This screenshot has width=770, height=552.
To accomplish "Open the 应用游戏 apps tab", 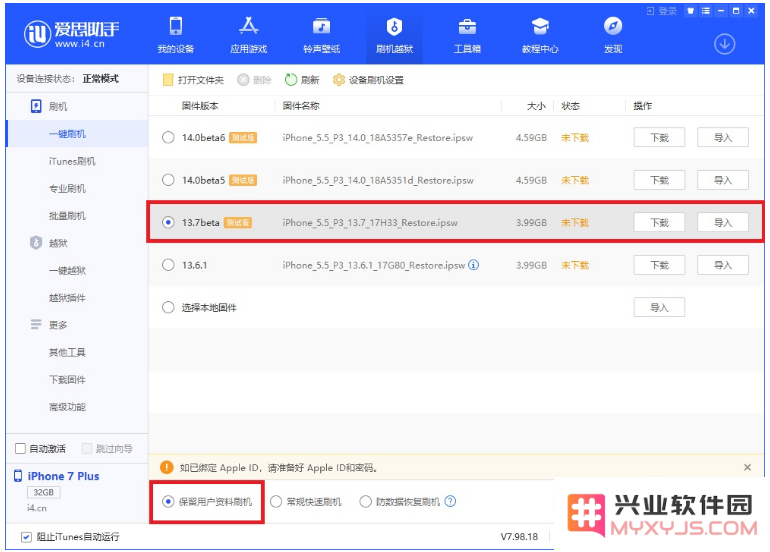I will tap(248, 34).
